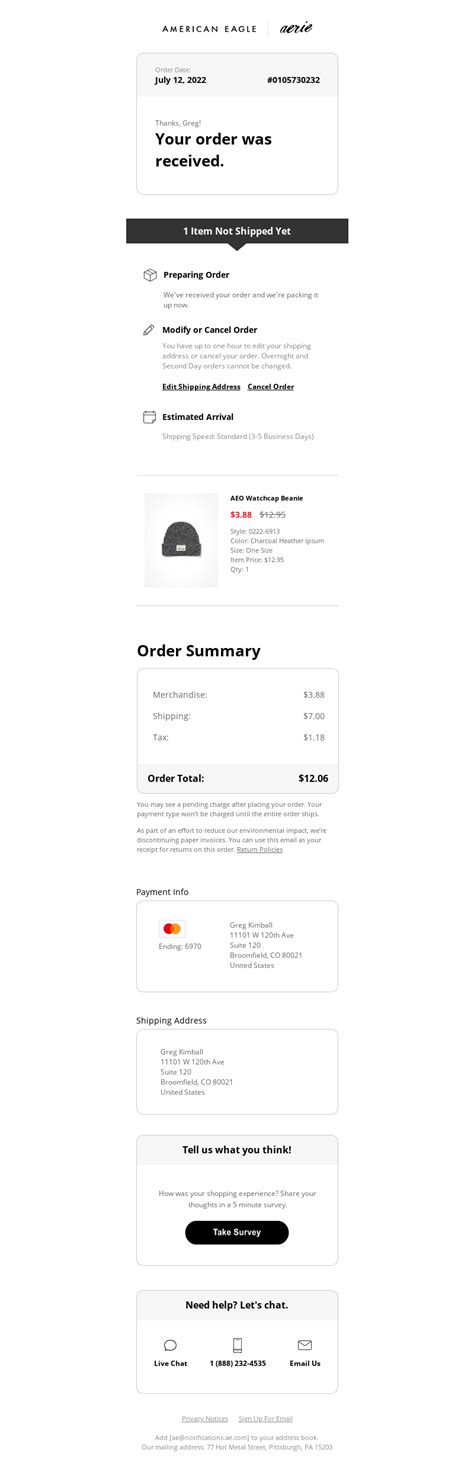Click the Preparing Order box icon
Viewport: 474px width, 1472px height.
[x=150, y=275]
